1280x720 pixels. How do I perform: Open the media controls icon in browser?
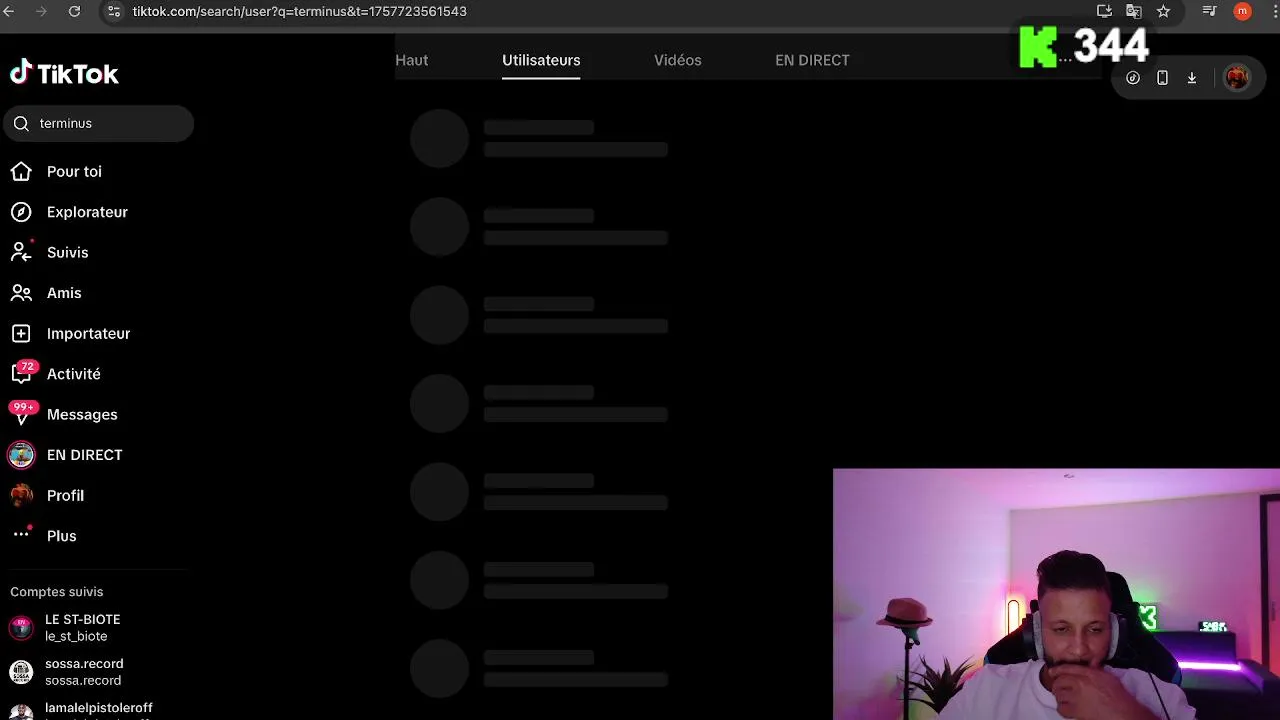coord(1210,11)
